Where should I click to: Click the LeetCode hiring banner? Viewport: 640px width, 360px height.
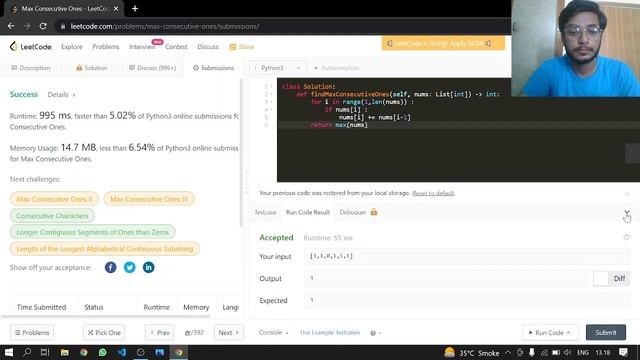pos(443,43)
